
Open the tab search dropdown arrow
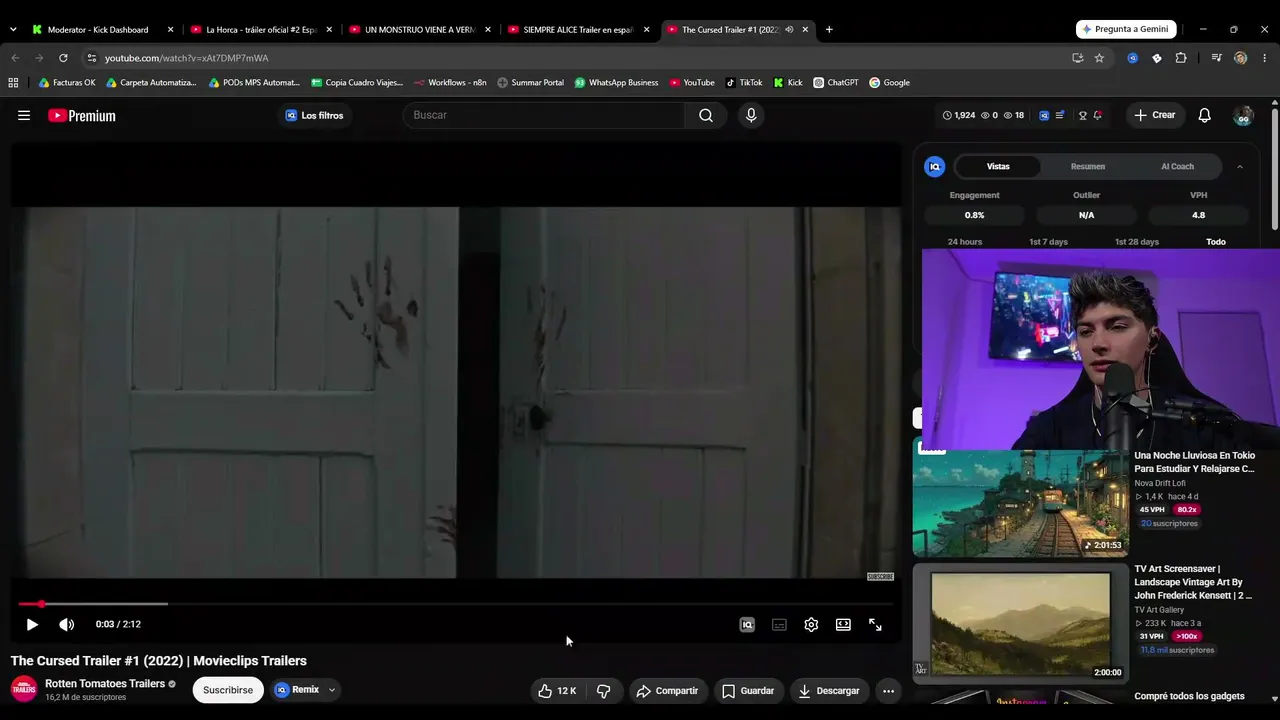tap(12, 30)
